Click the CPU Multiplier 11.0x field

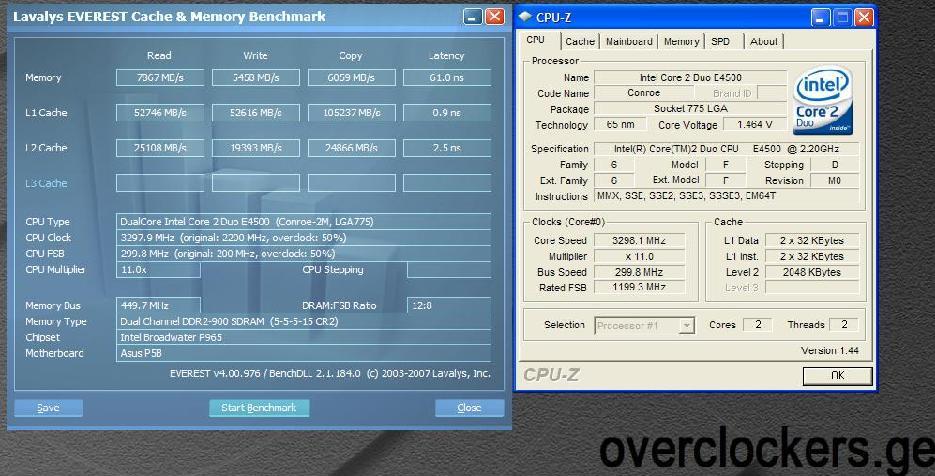coord(159,270)
